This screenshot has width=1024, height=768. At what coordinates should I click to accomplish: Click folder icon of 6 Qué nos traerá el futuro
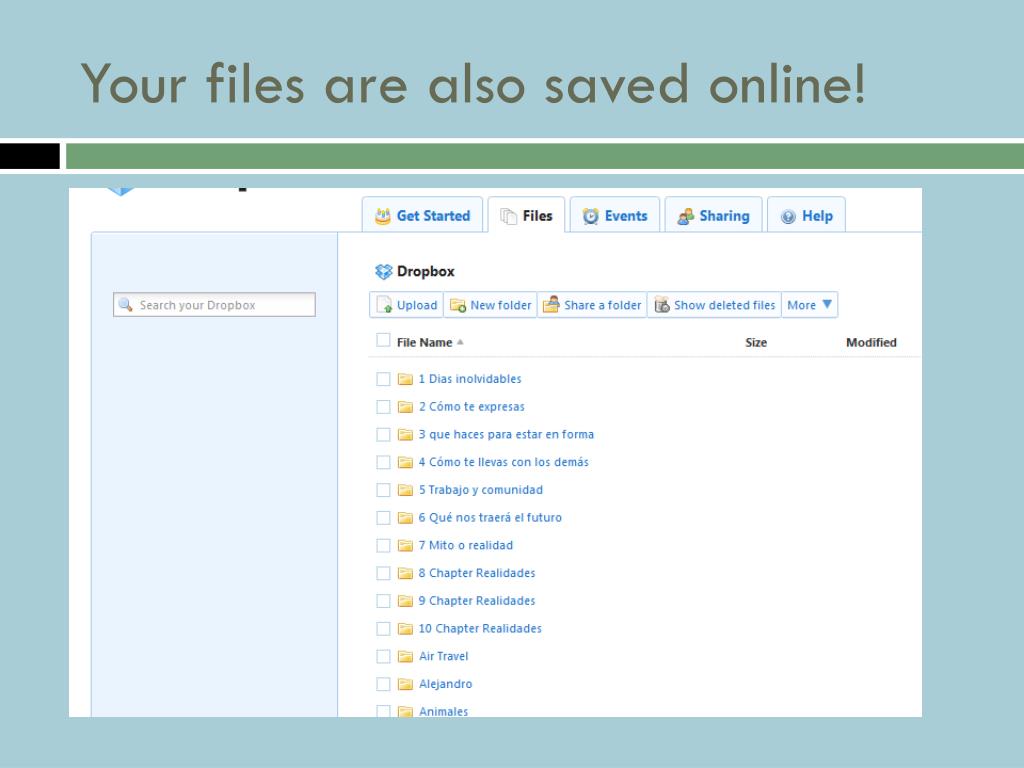point(406,518)
